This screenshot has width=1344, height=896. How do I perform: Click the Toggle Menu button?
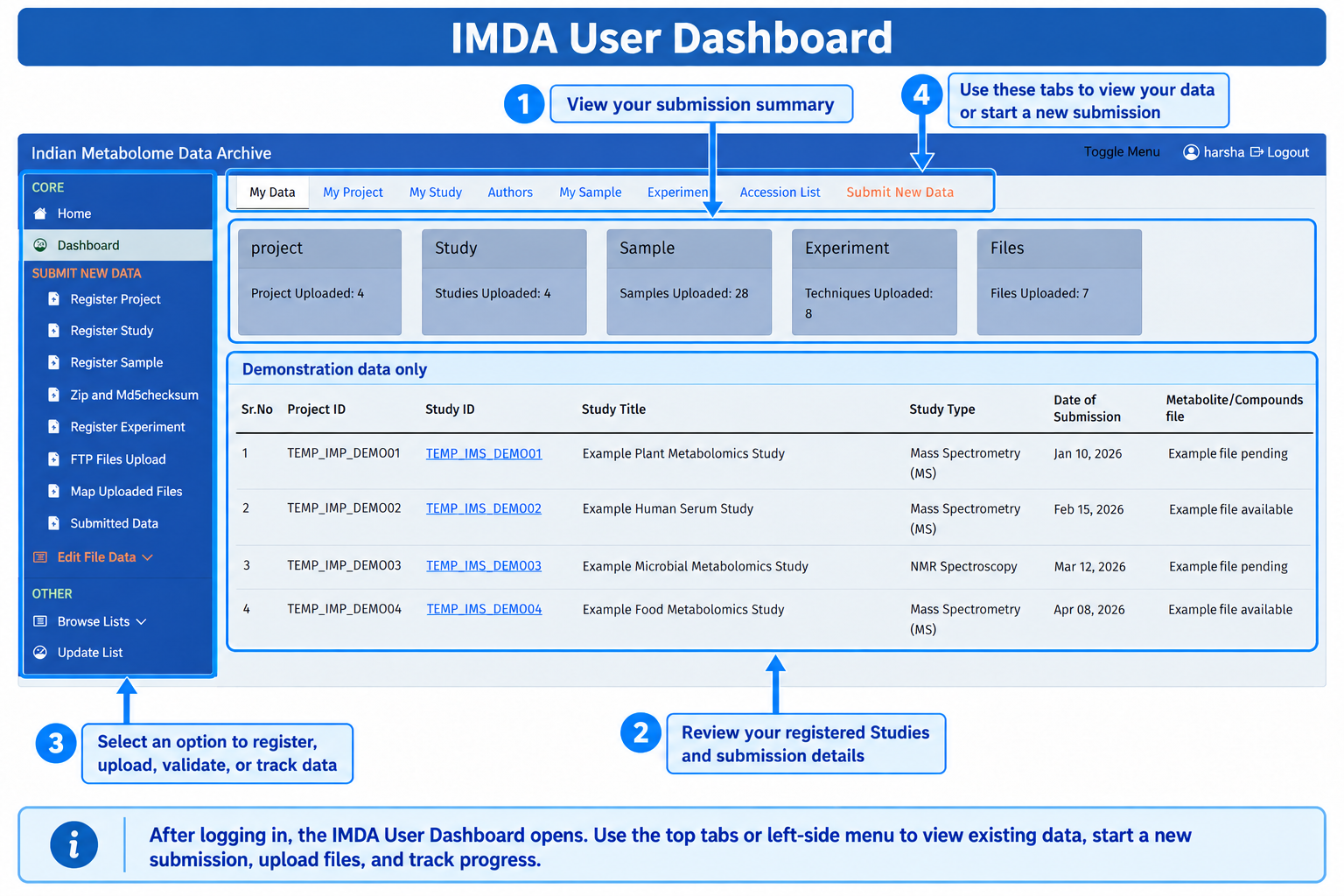(x=1122, y=152)
